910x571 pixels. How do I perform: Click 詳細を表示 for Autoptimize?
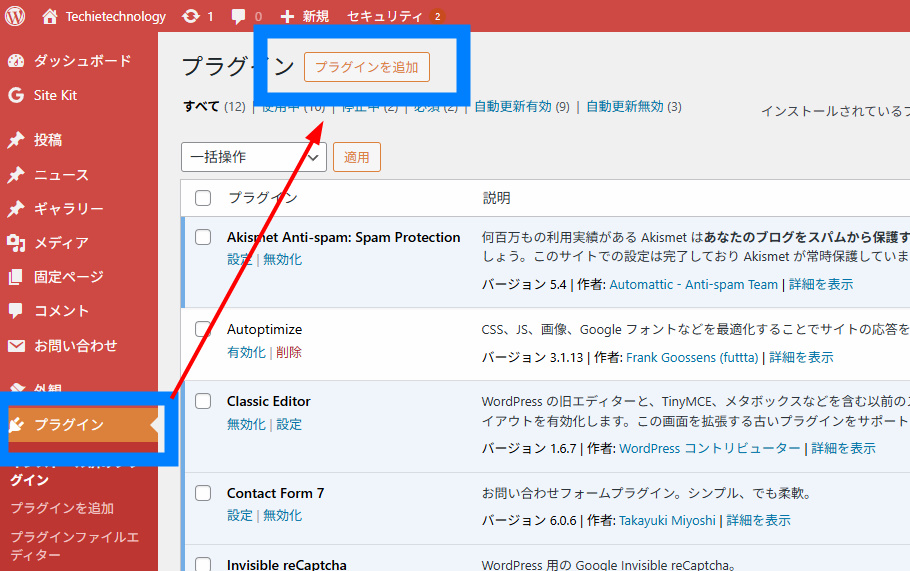pos(801,357)
